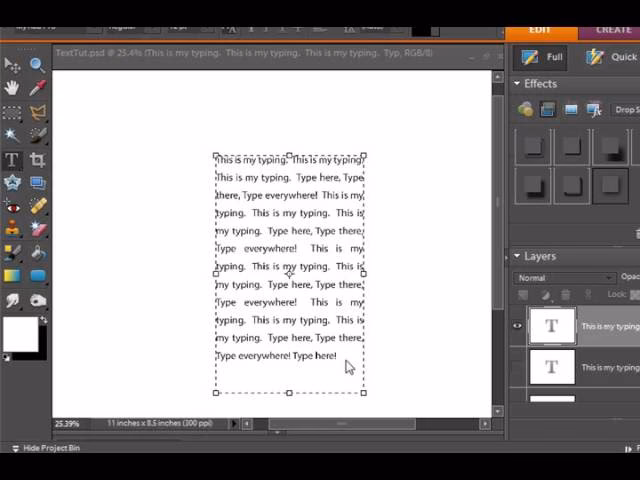Choose the Crop tool
The image size is (640, 480).
(x=37, y=160)
